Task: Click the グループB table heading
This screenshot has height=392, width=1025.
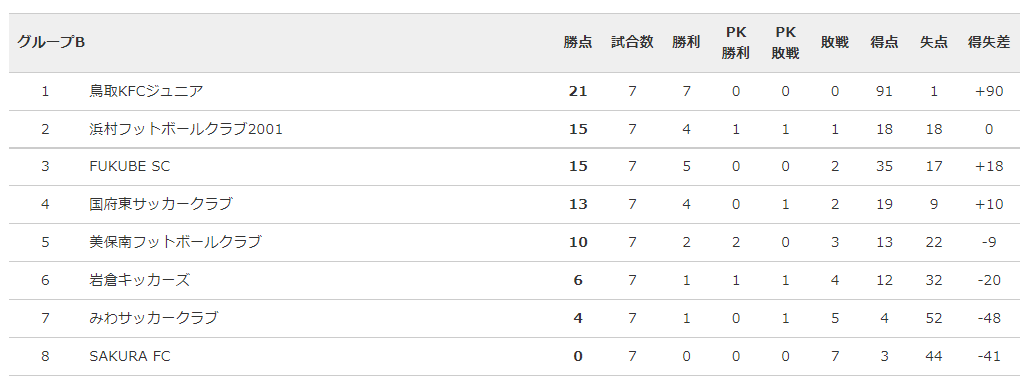Action: click(x=51, y=42)
